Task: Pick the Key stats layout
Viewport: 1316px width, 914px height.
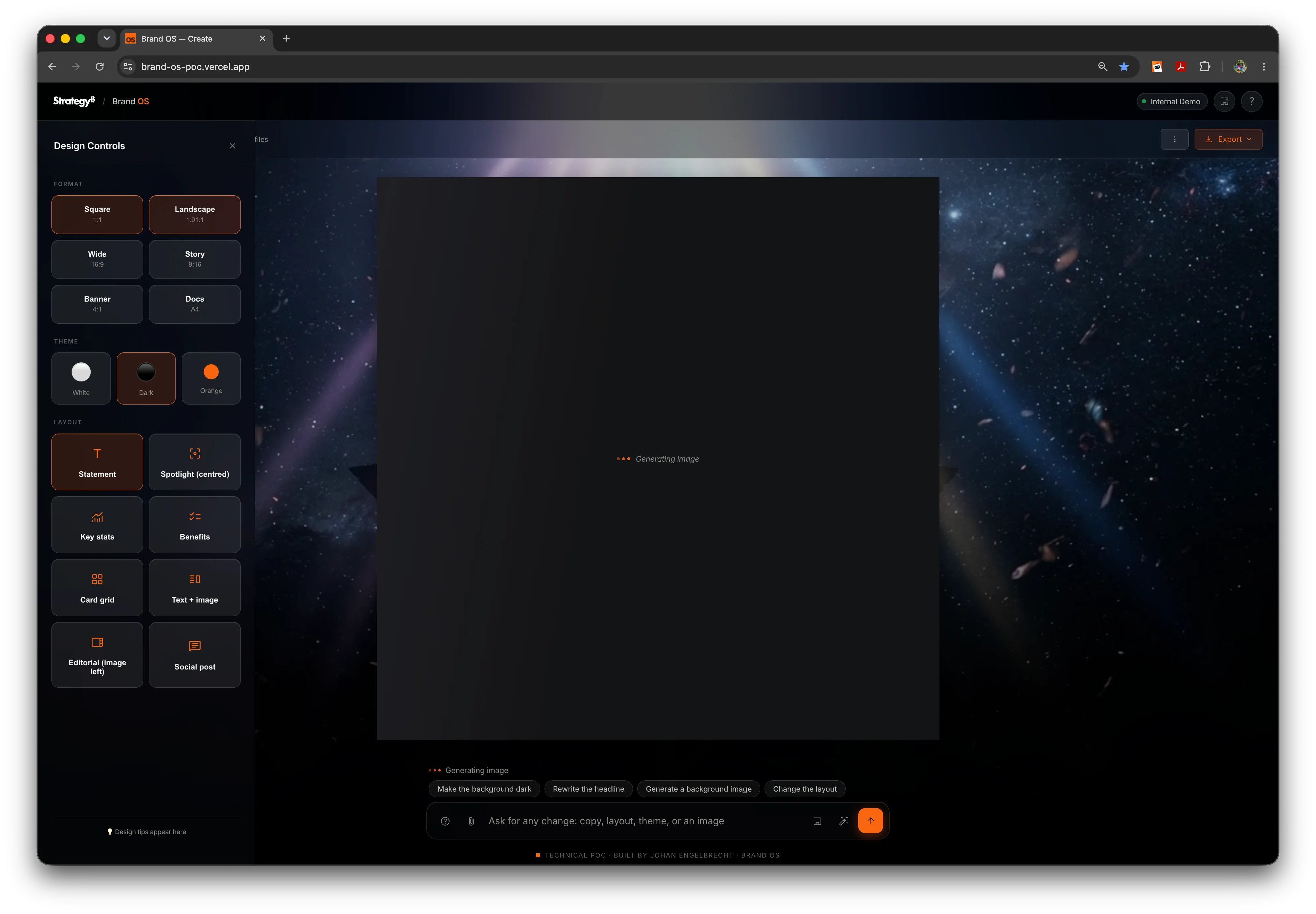Action: point(97,525)
